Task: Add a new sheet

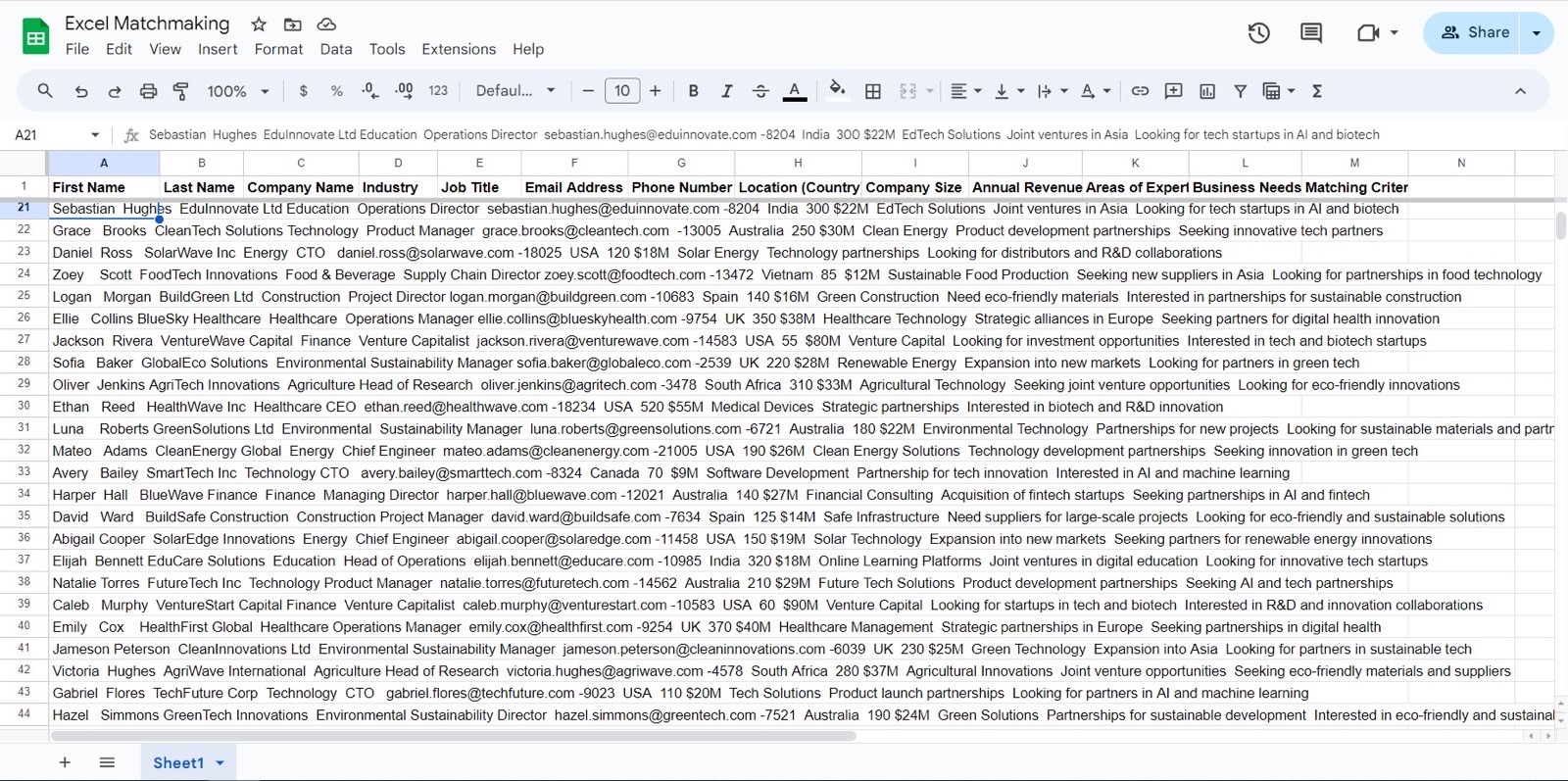Action: pyautogui.click(x=65, y=762)
